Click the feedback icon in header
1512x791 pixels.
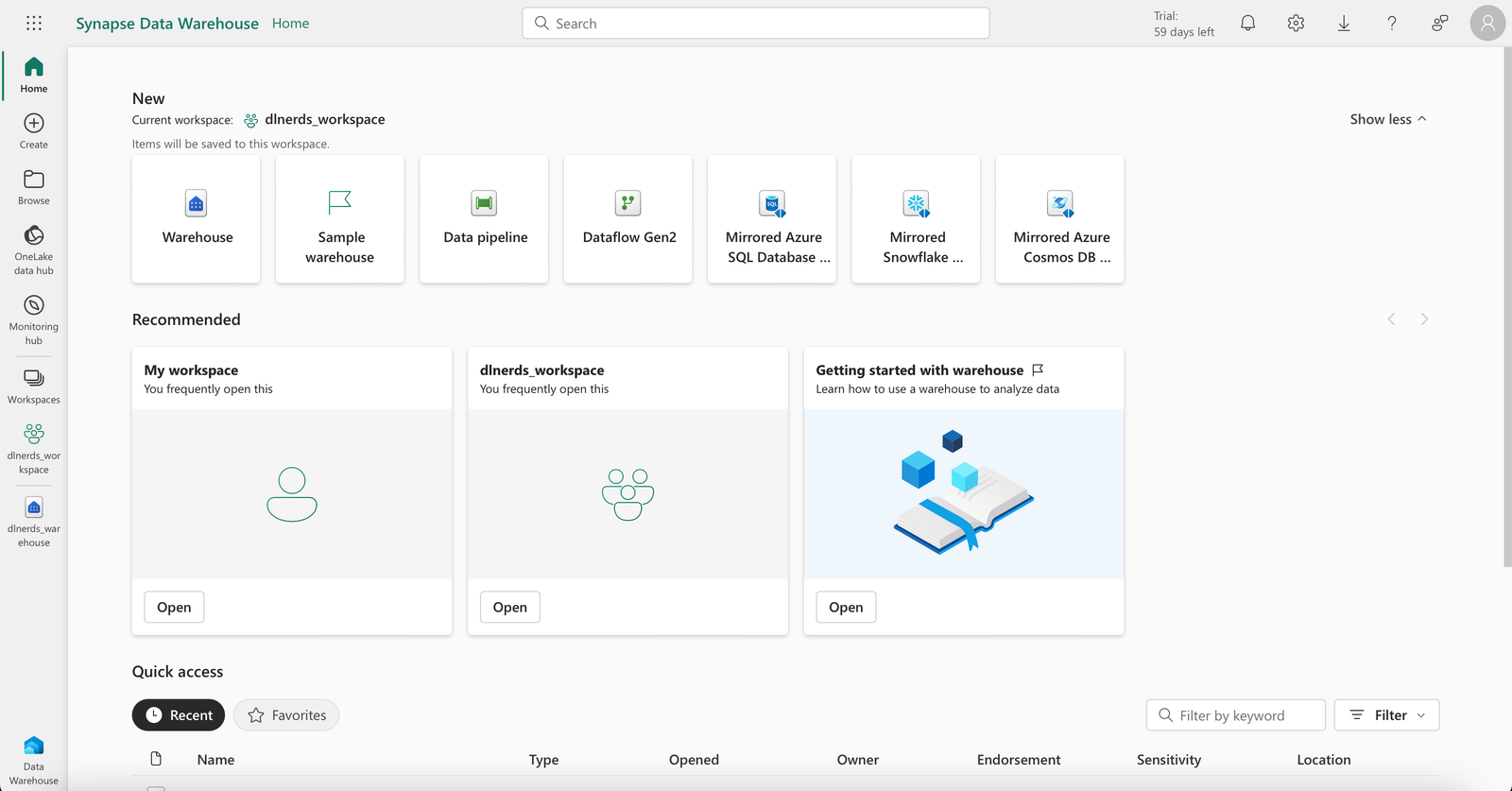point(1439,23)
